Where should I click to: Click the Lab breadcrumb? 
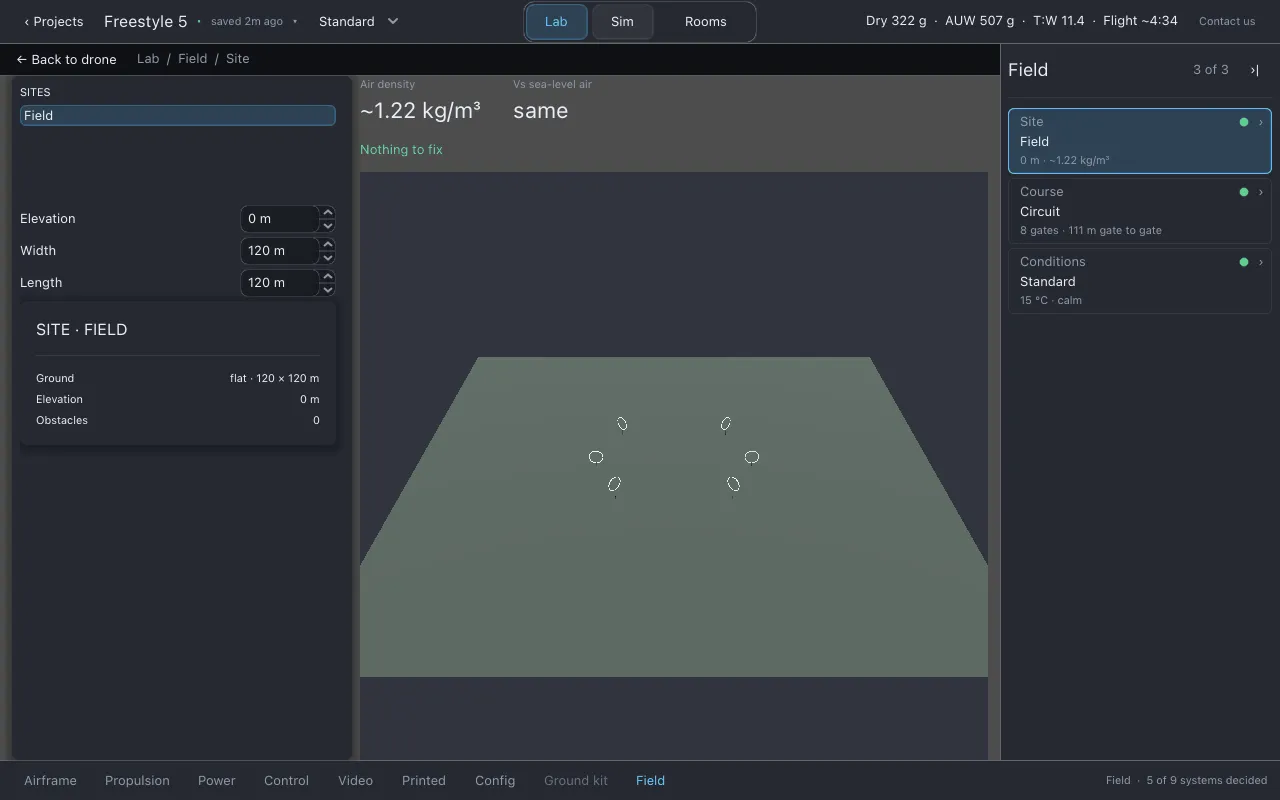148,59
